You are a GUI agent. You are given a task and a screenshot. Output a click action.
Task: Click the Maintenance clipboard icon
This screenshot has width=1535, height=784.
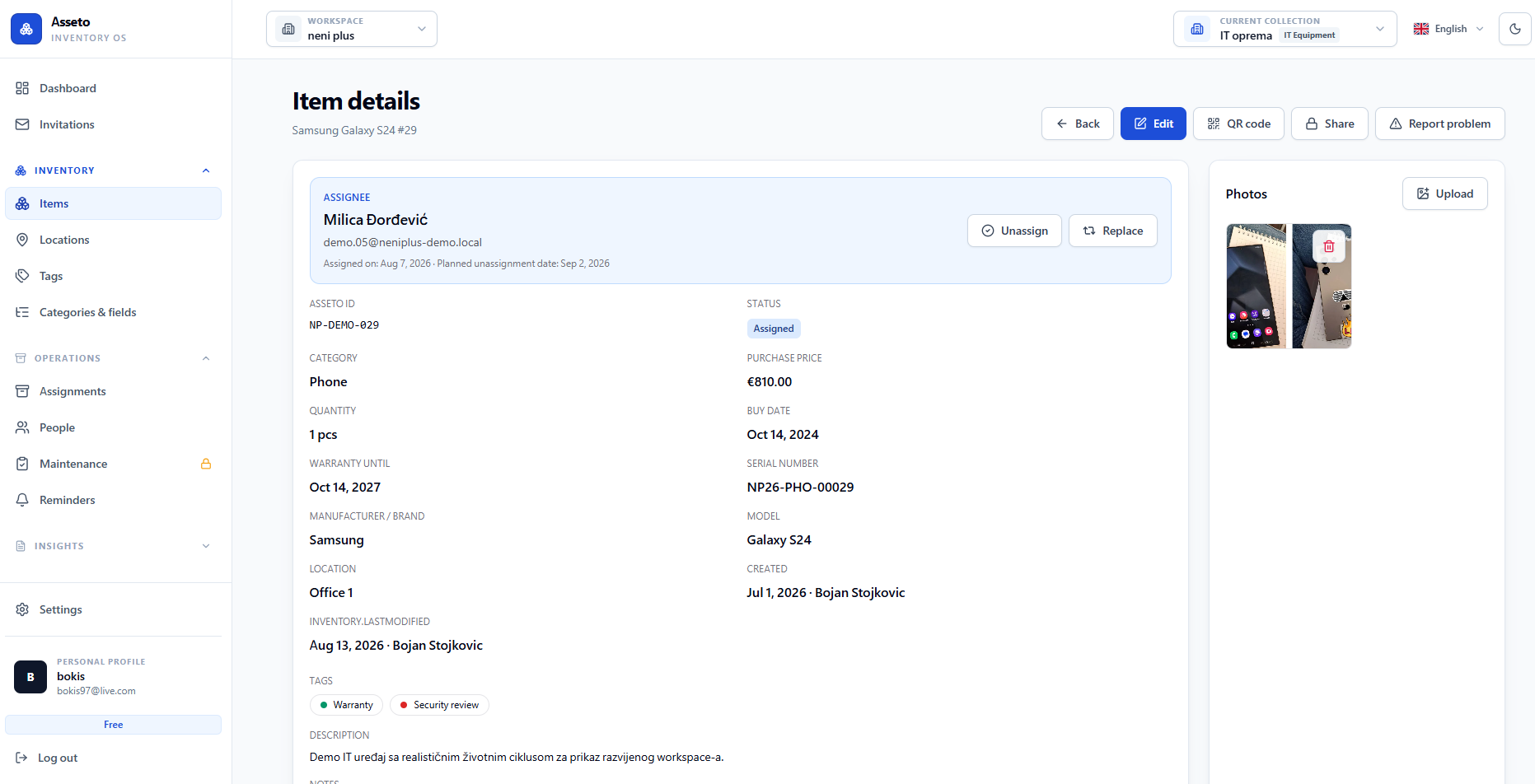click(22, 464)
